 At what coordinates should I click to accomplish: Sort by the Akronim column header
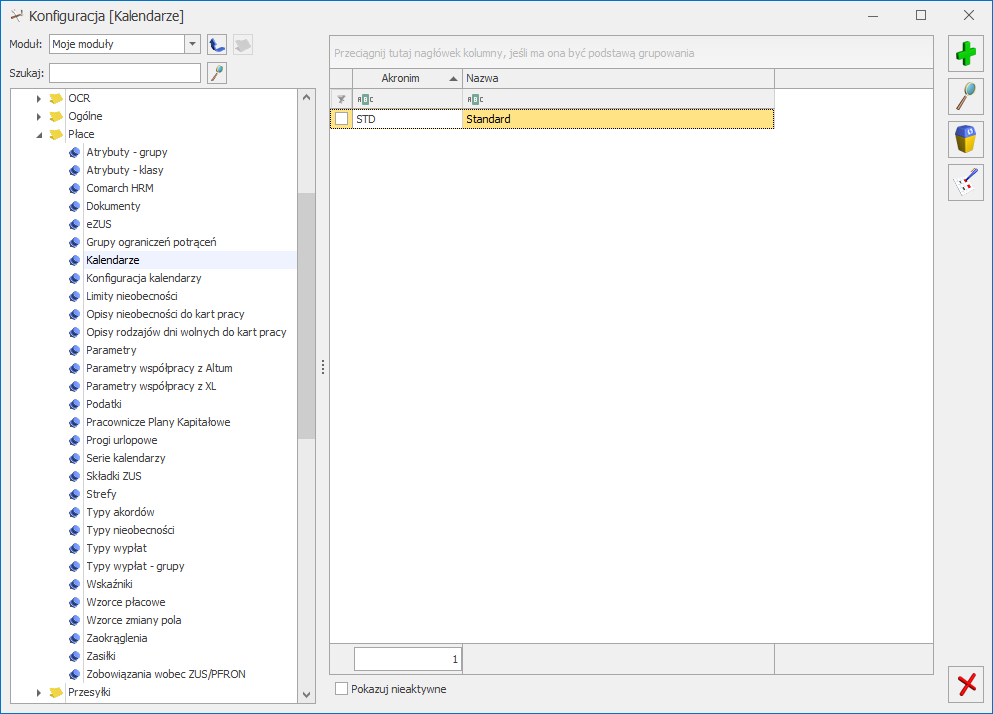click(x=407, y=79)
